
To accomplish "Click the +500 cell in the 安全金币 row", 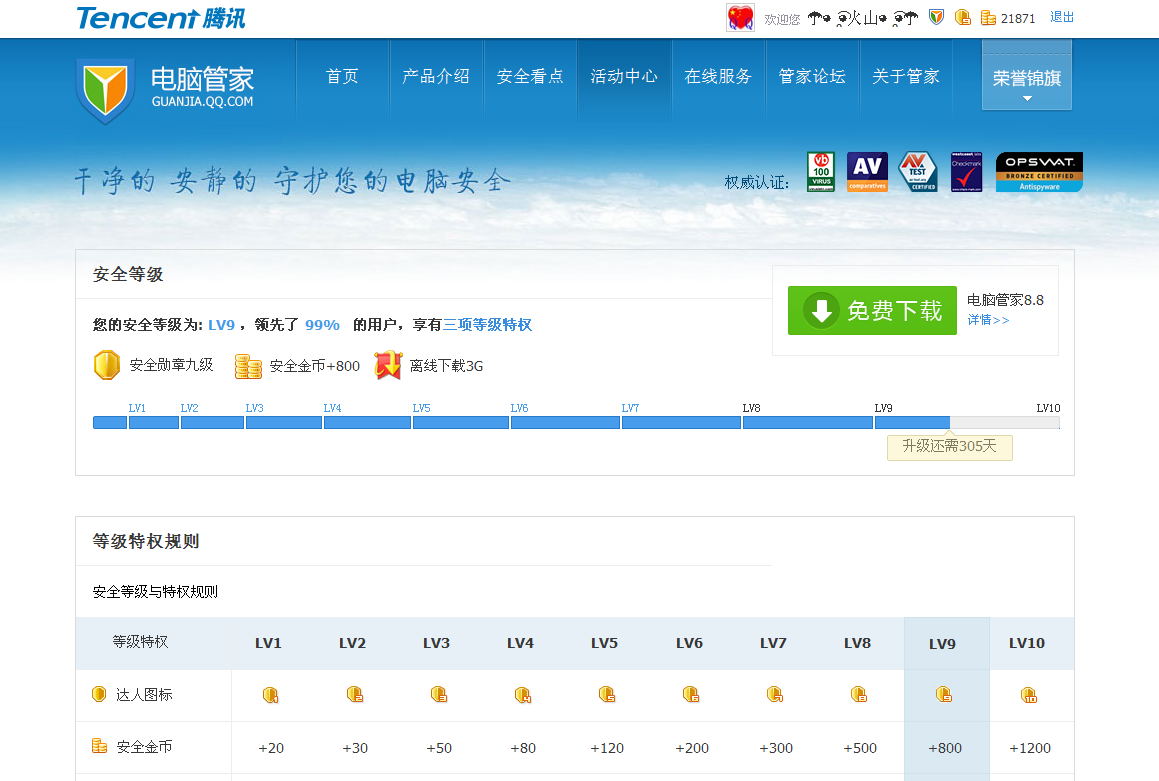I will 860,748.
